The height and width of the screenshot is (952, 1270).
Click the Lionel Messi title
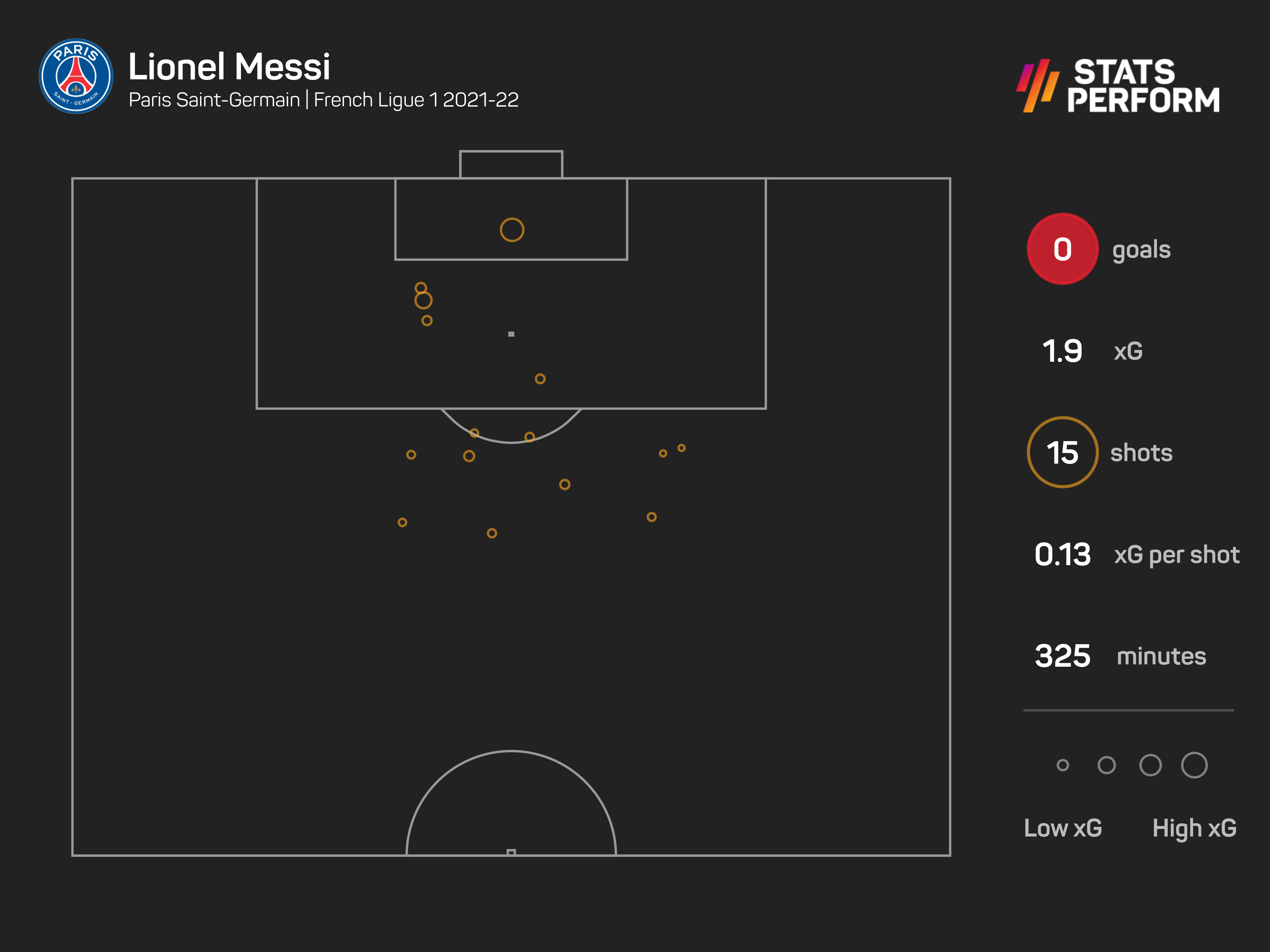point(229,67)
